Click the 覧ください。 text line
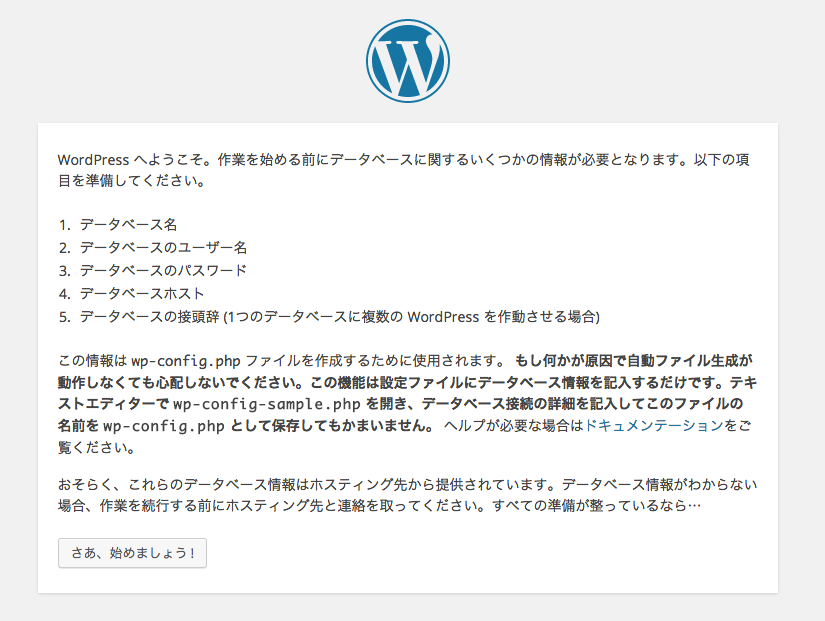Screen dimensions: 825x621 [x=97, y=447]
